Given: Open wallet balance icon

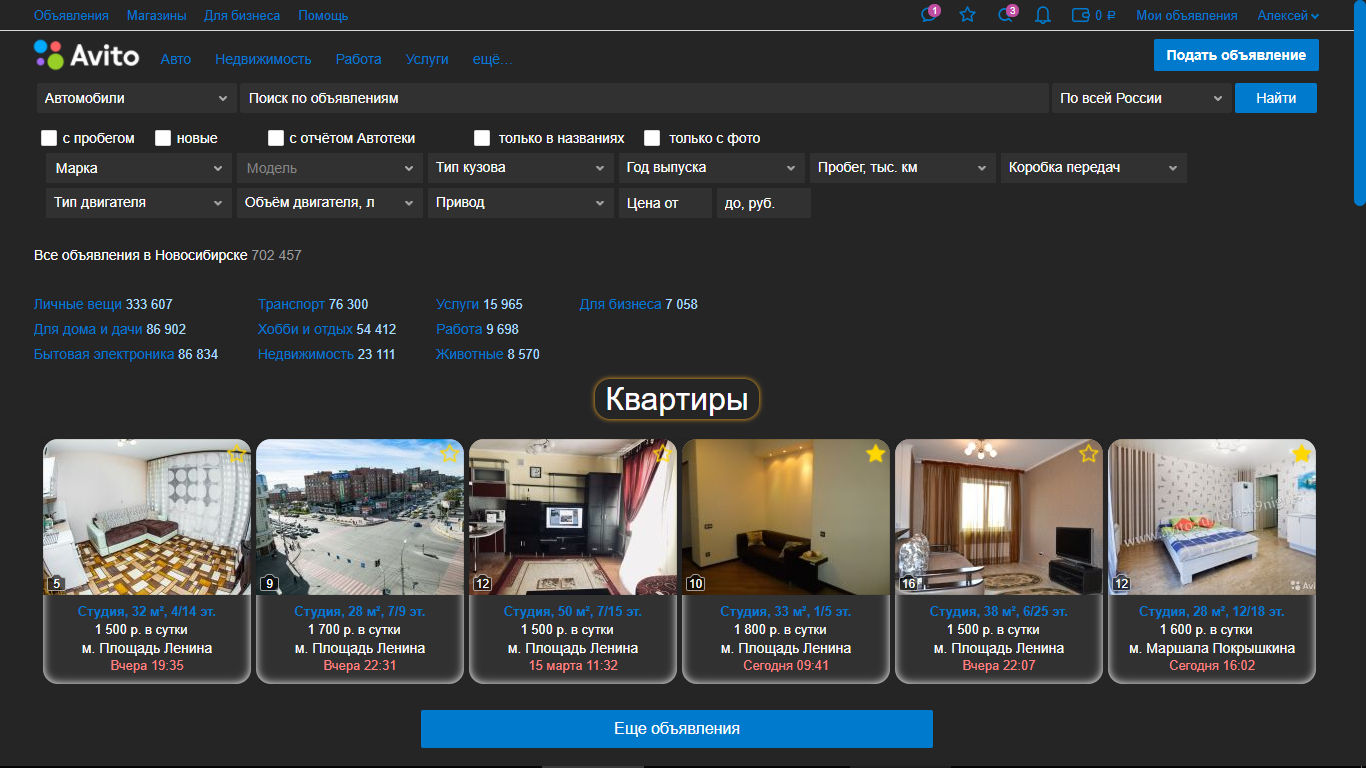Looking at the screenshot, I should coord(1081,15).
